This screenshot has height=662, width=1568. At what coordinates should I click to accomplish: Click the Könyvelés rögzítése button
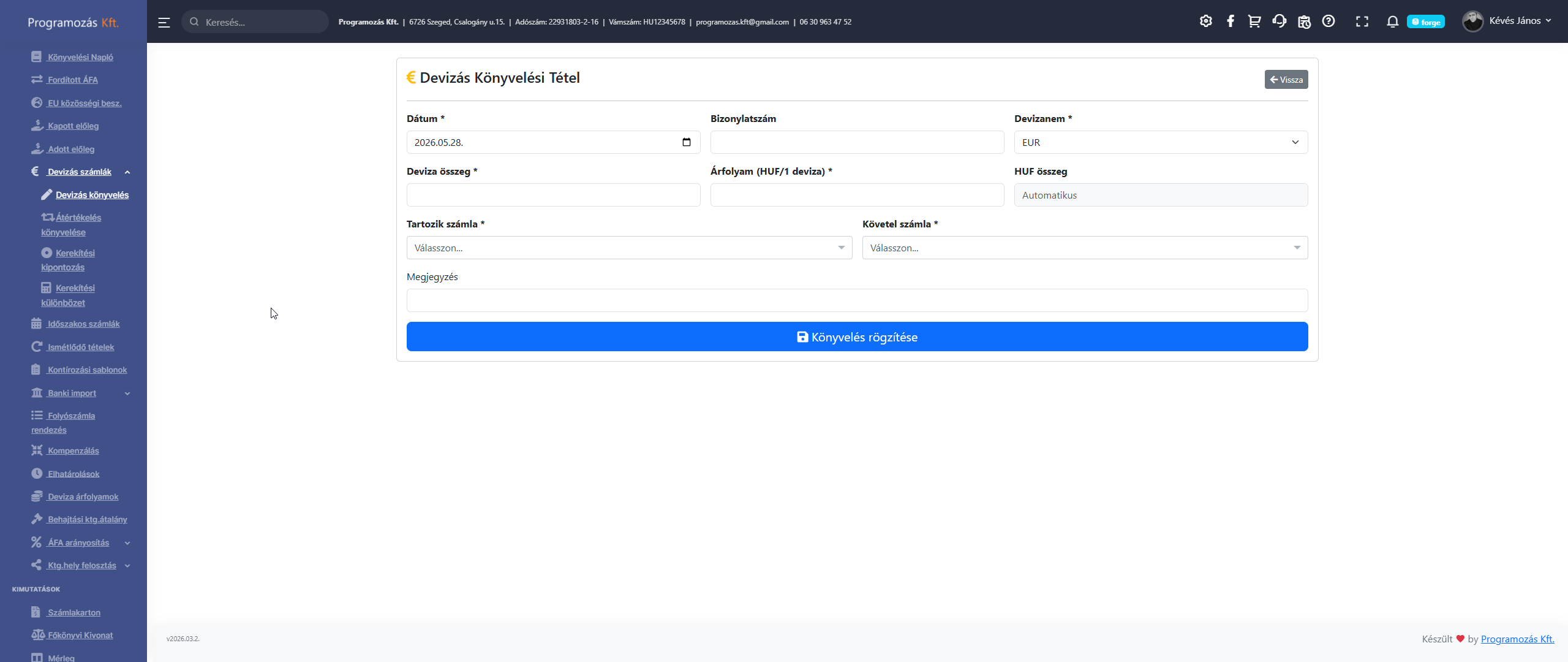857,337
